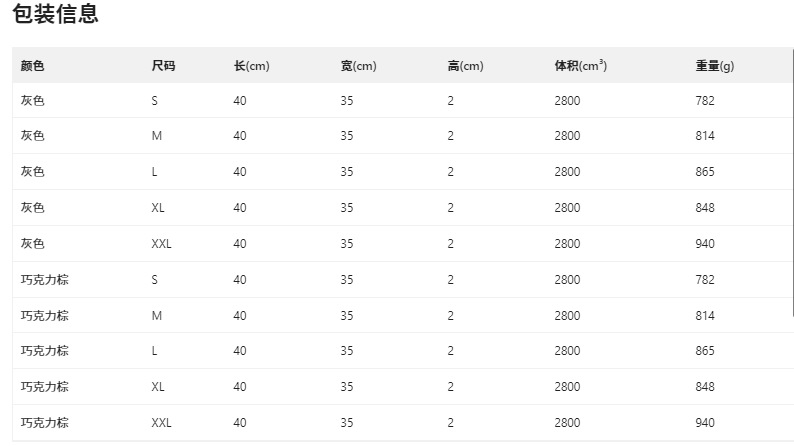Click 巧克力棕 in the size S row
Viewport: 794px width, 446px height.
click(x=45, y=280)
